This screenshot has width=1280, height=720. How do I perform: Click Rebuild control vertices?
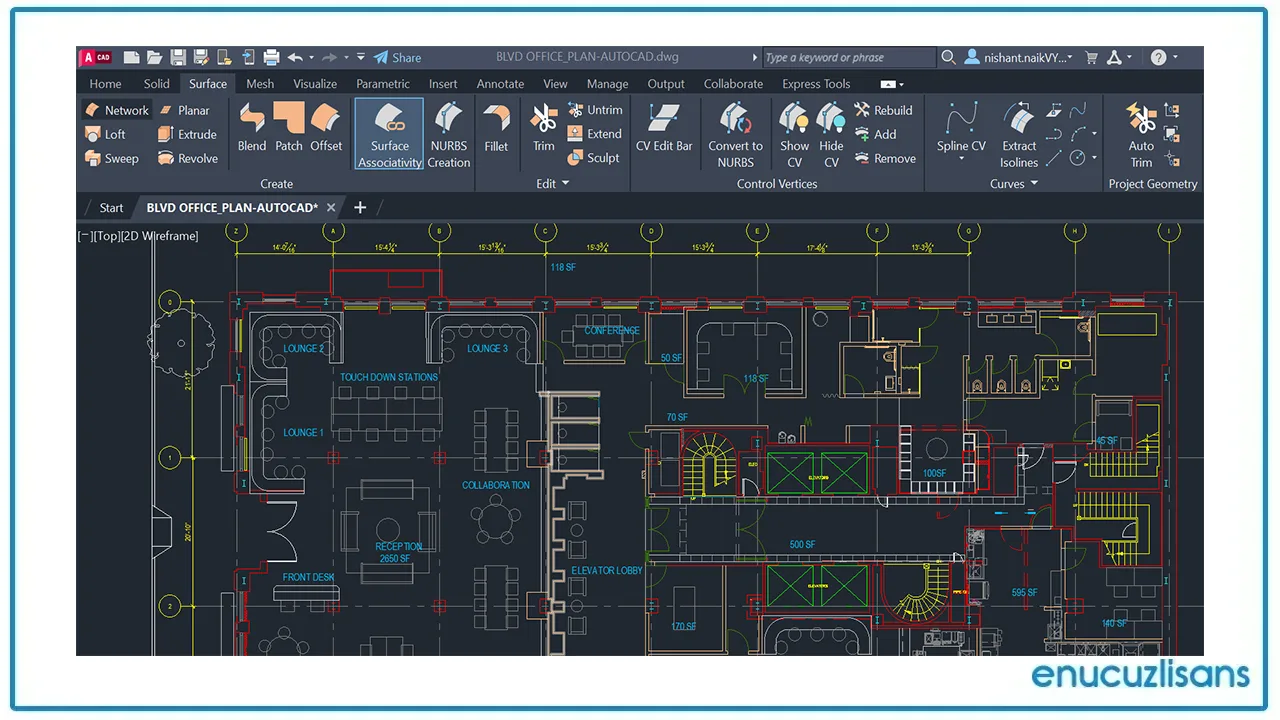pos(883,110)
